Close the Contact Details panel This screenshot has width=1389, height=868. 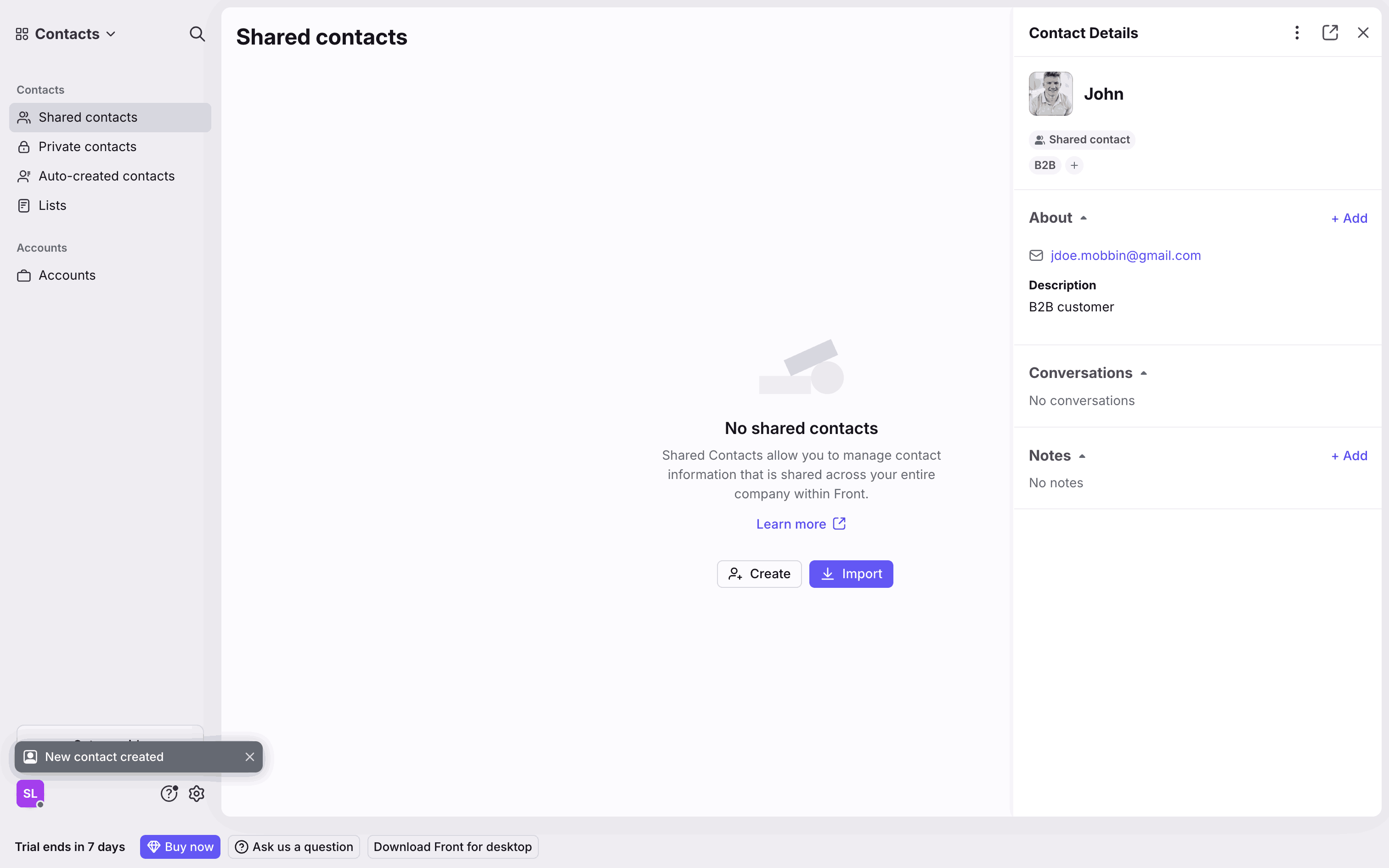point(1363,33)
